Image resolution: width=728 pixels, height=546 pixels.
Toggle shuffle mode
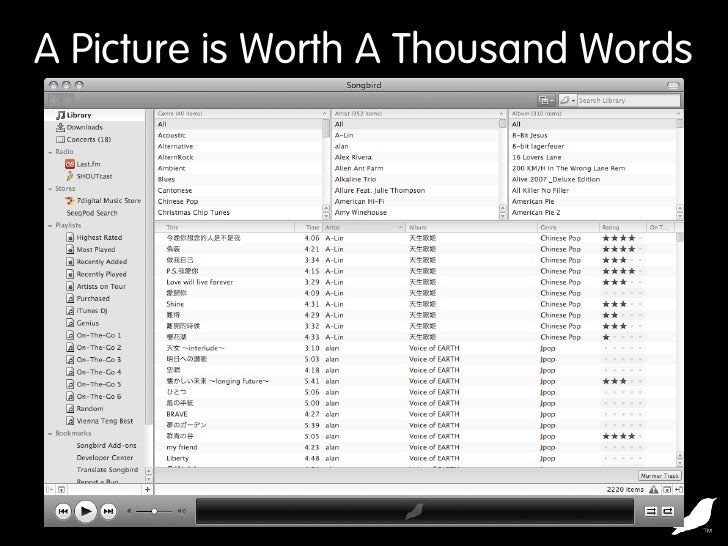click(650, 511)
